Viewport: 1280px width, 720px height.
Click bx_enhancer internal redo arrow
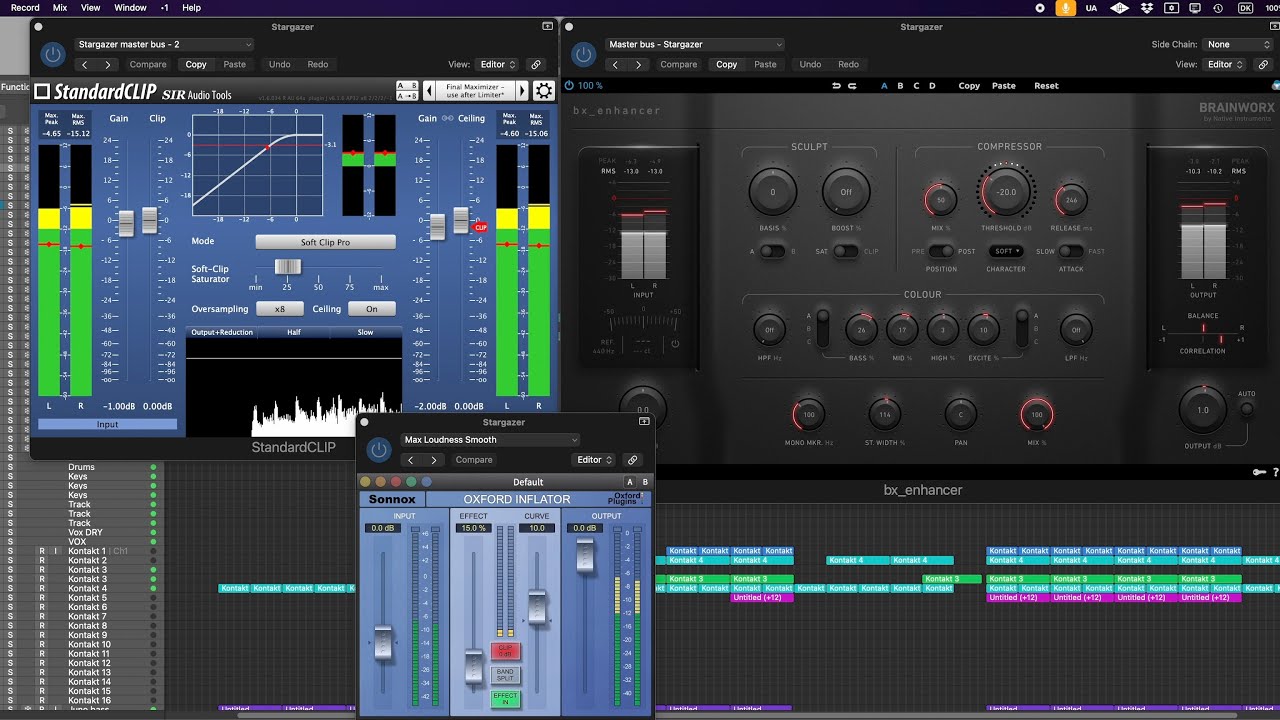click(852, 86)
